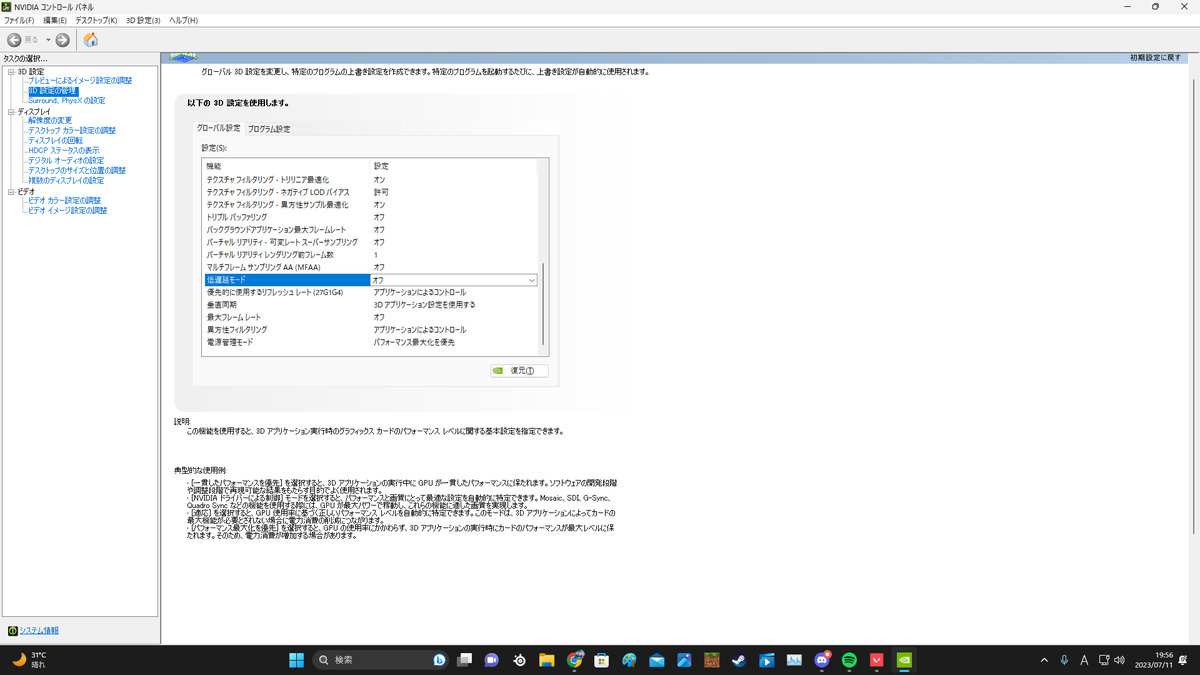Screen dimensions: 1200x675
Task: Open Surround, PhysX の設定 link
Action: [66, 101]
